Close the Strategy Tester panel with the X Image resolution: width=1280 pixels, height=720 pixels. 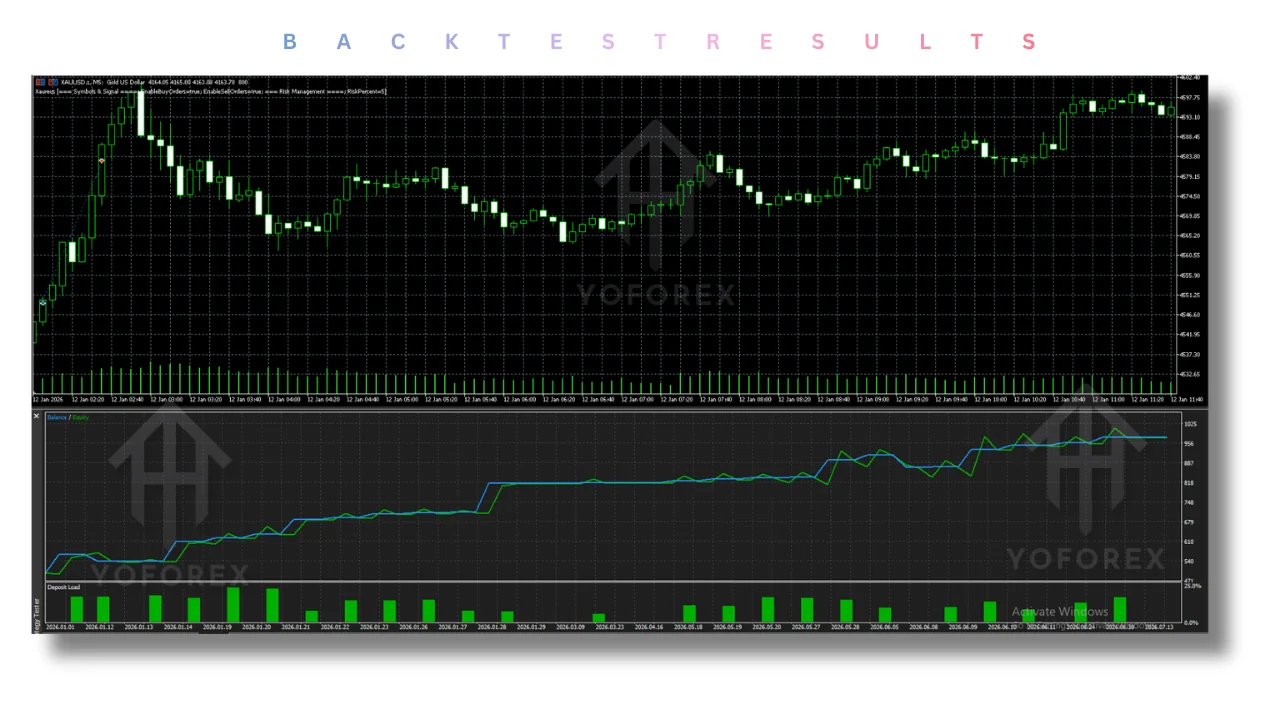pyautogui.click(x=37, y=416)
